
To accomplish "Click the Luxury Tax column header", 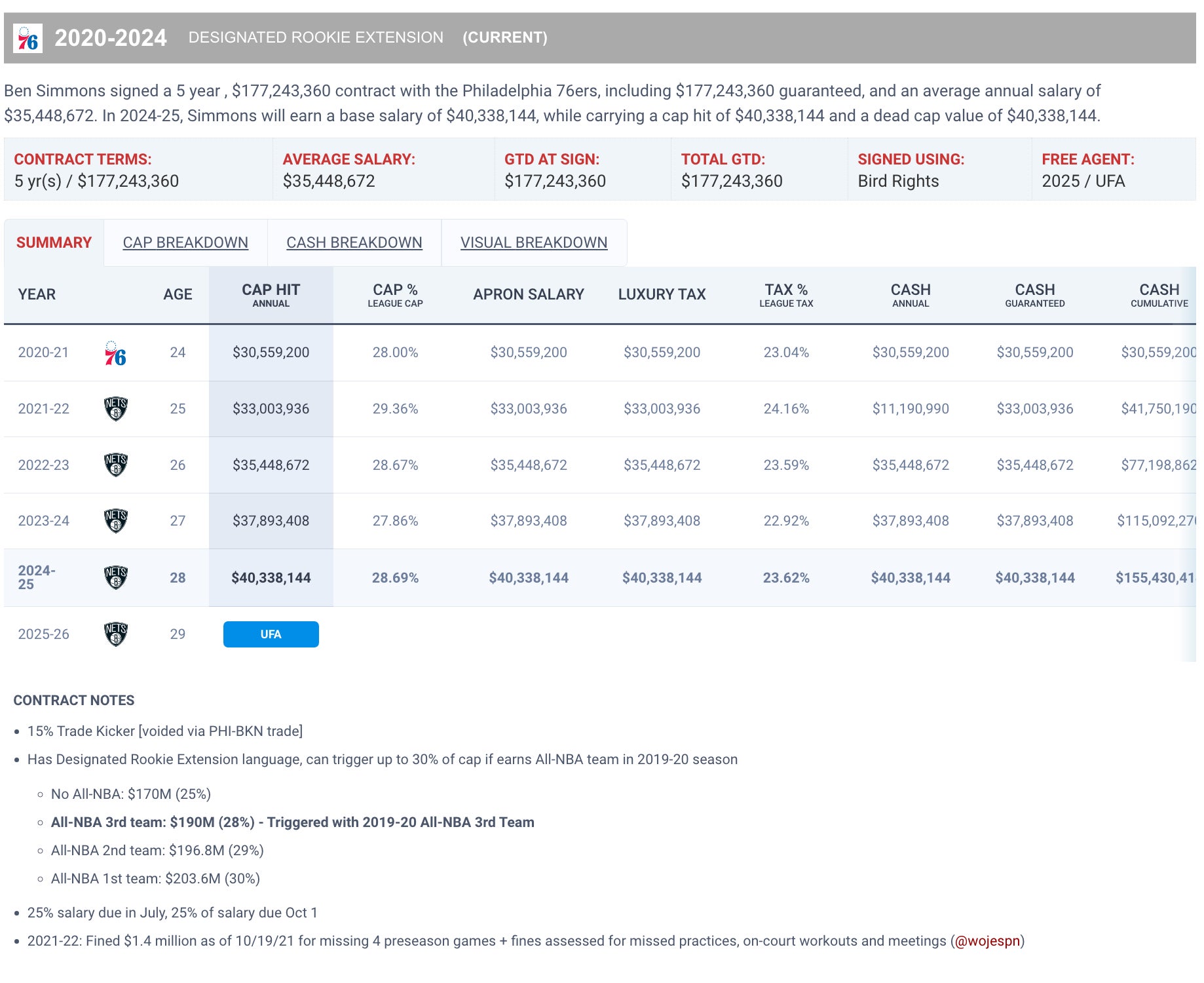I will tap(662, 295).
